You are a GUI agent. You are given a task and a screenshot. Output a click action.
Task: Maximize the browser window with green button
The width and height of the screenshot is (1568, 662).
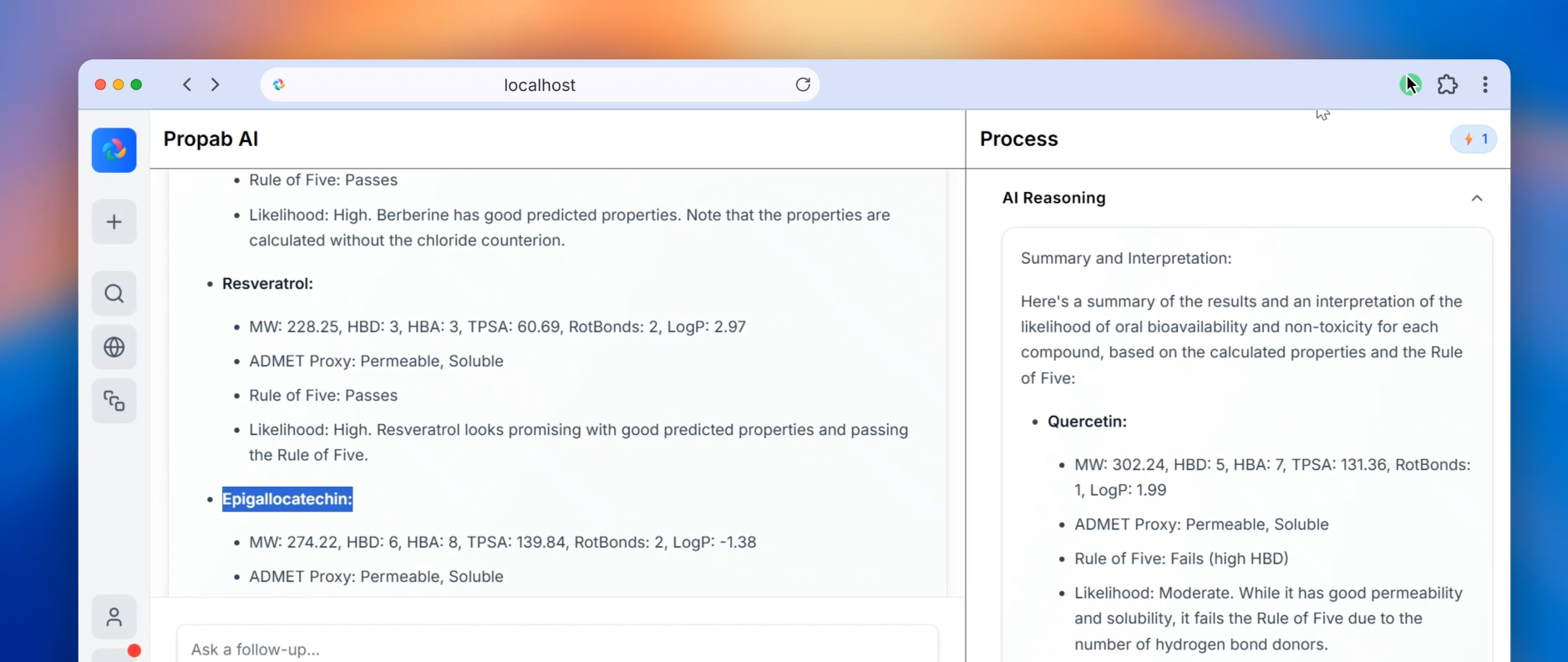pos(137,84)
